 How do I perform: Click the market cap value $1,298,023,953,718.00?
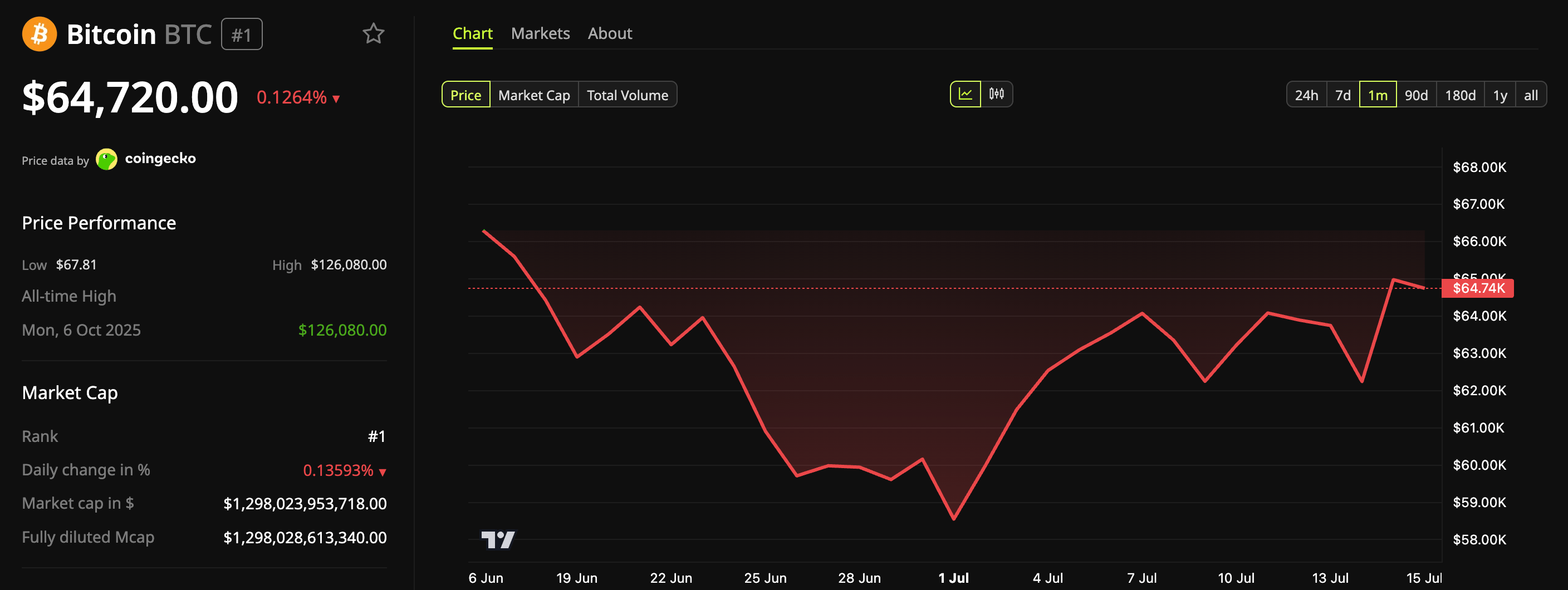(x=305, y=504)
